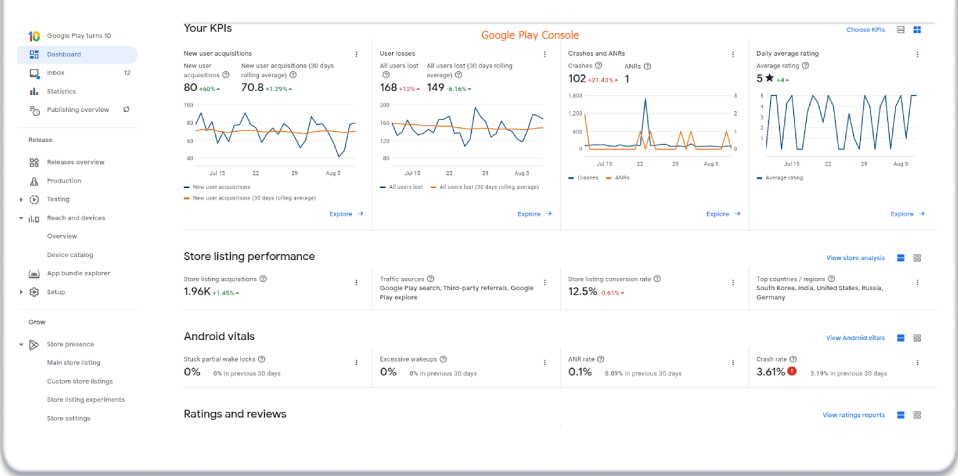Click the Store presence play icon
Image resolution: width=958 pixels, height=476 pixels.
pyautogui.click(x=34, y=345)
